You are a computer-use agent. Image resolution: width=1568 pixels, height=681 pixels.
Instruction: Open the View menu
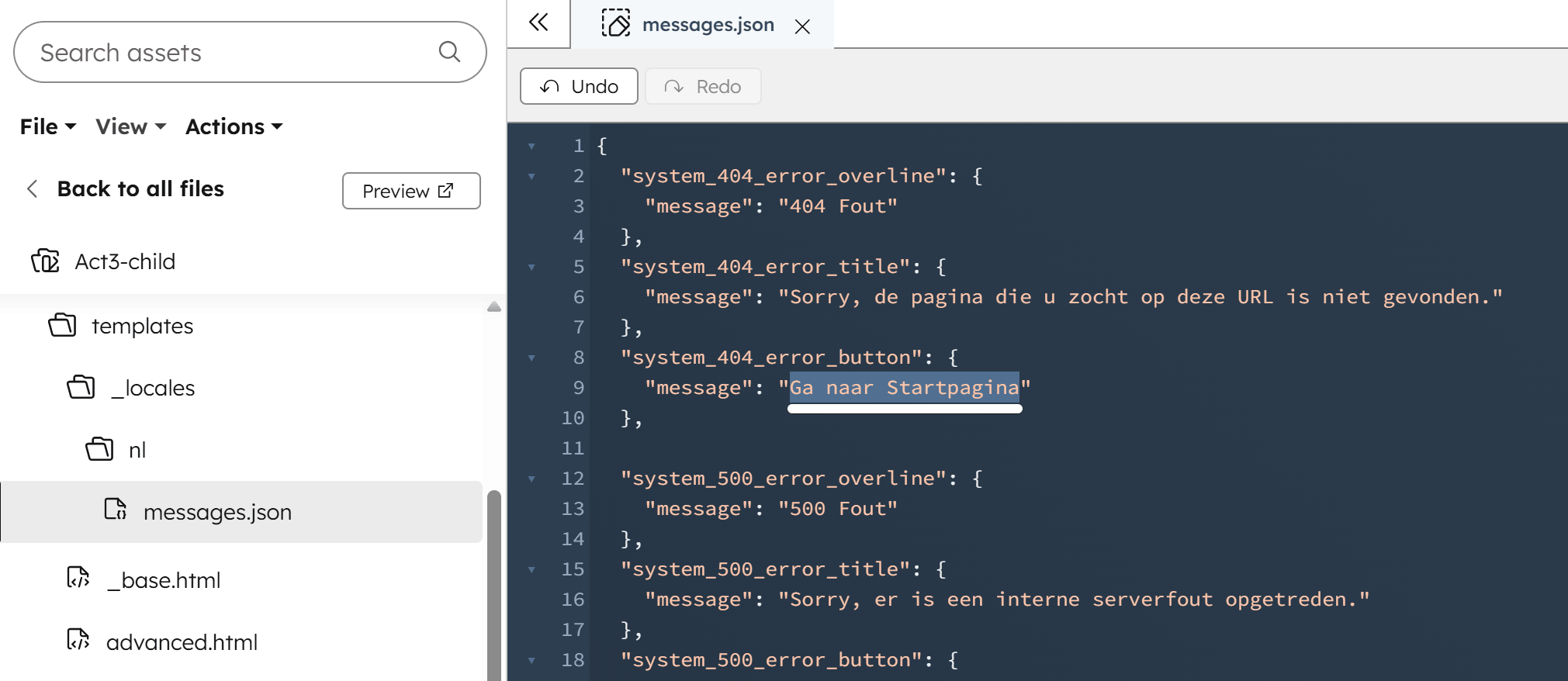pos(131,126)
